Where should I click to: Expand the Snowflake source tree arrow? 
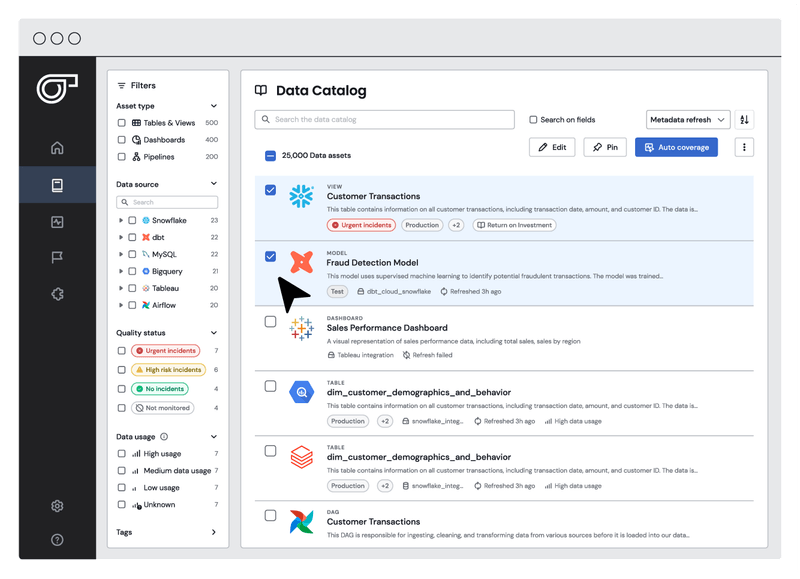click(121, 220)
